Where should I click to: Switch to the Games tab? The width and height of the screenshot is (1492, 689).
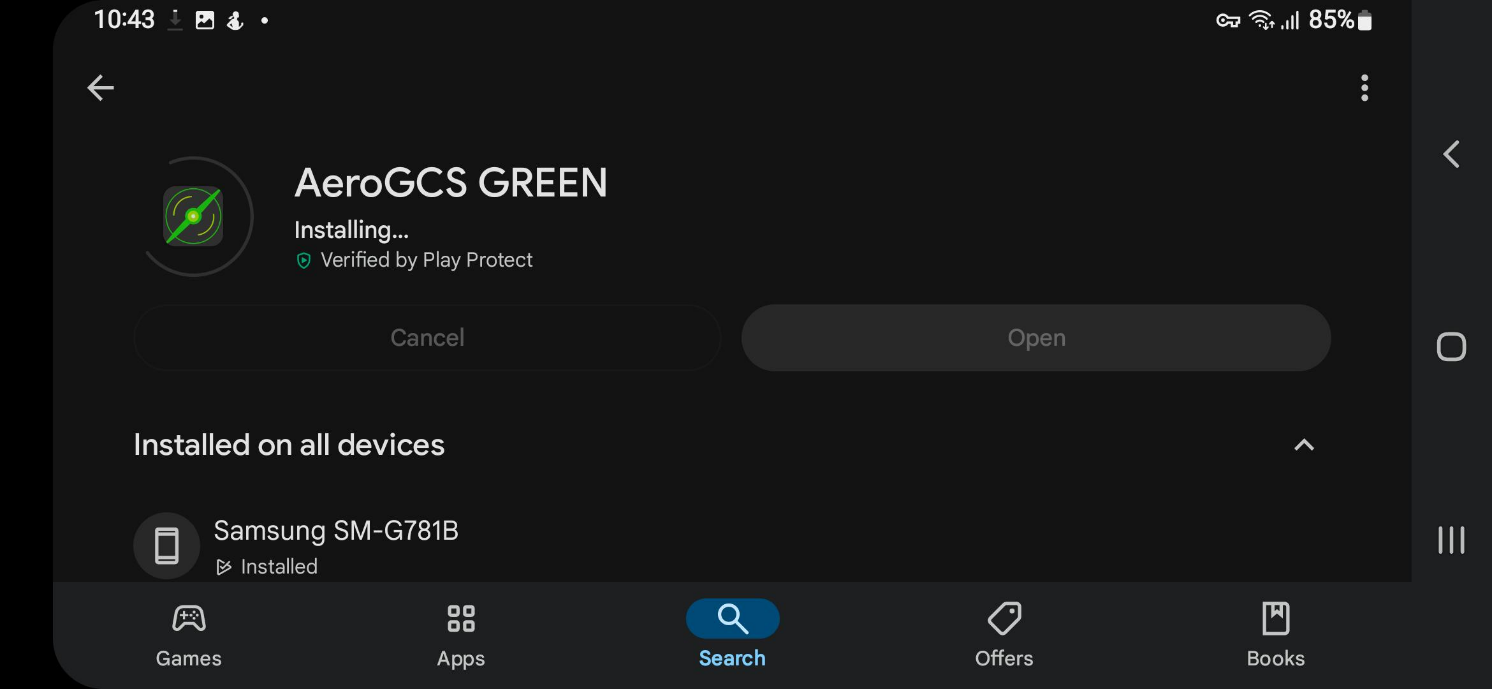(x=189, y=635)
